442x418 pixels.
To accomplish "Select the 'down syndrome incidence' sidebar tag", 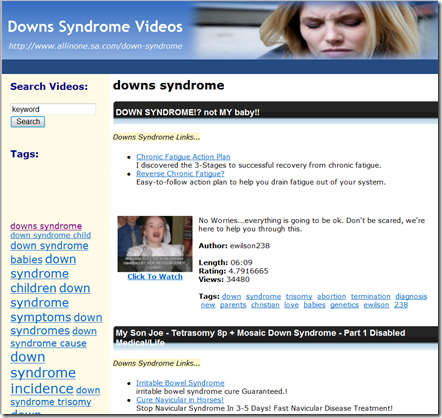I will coord(42,373).
